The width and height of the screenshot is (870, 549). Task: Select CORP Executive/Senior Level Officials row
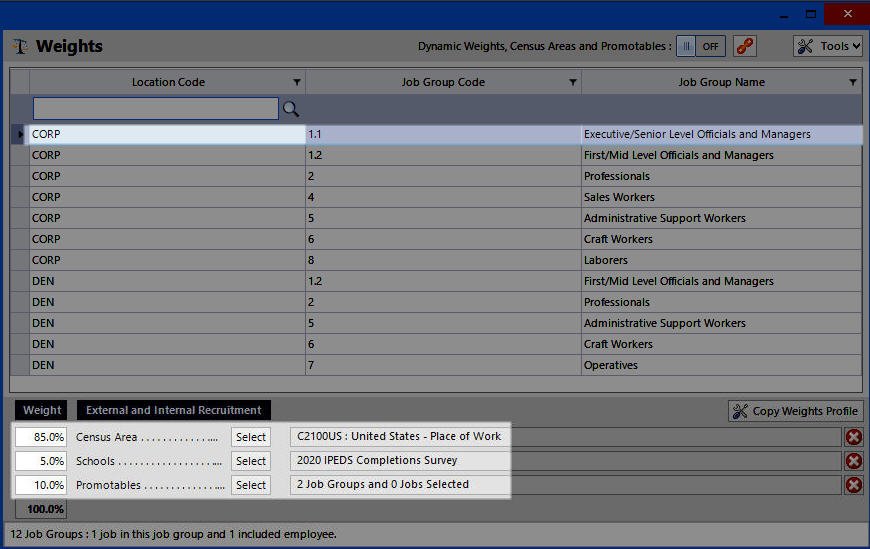pos(436,134)
